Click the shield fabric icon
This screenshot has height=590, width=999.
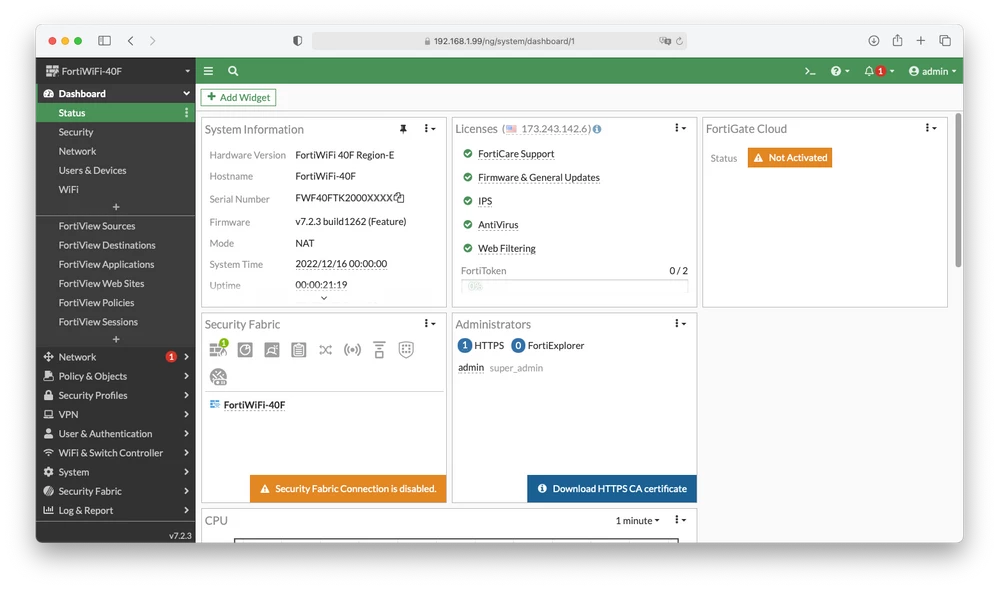tap(406, 349)
